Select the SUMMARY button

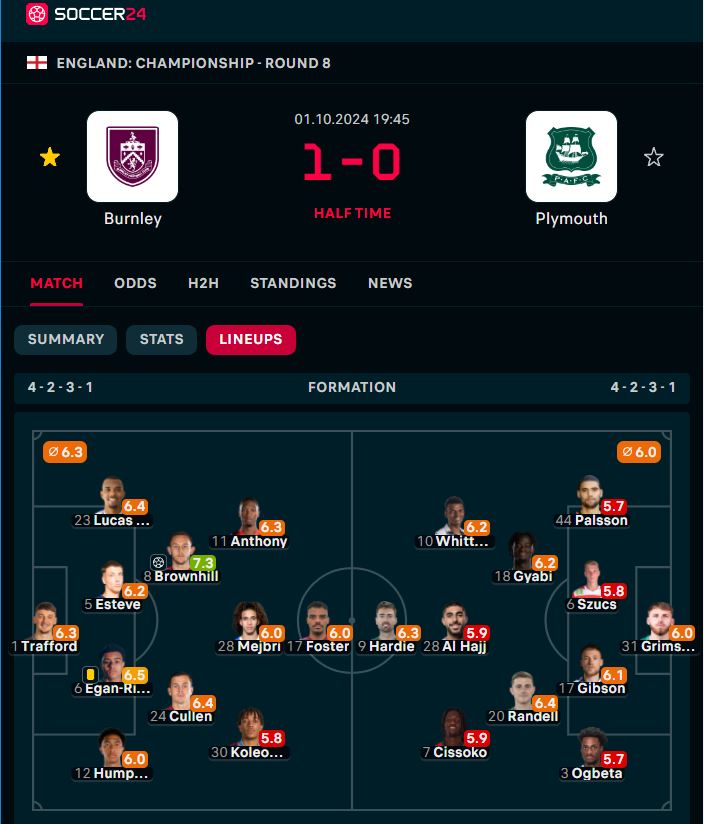pos(66,339)
